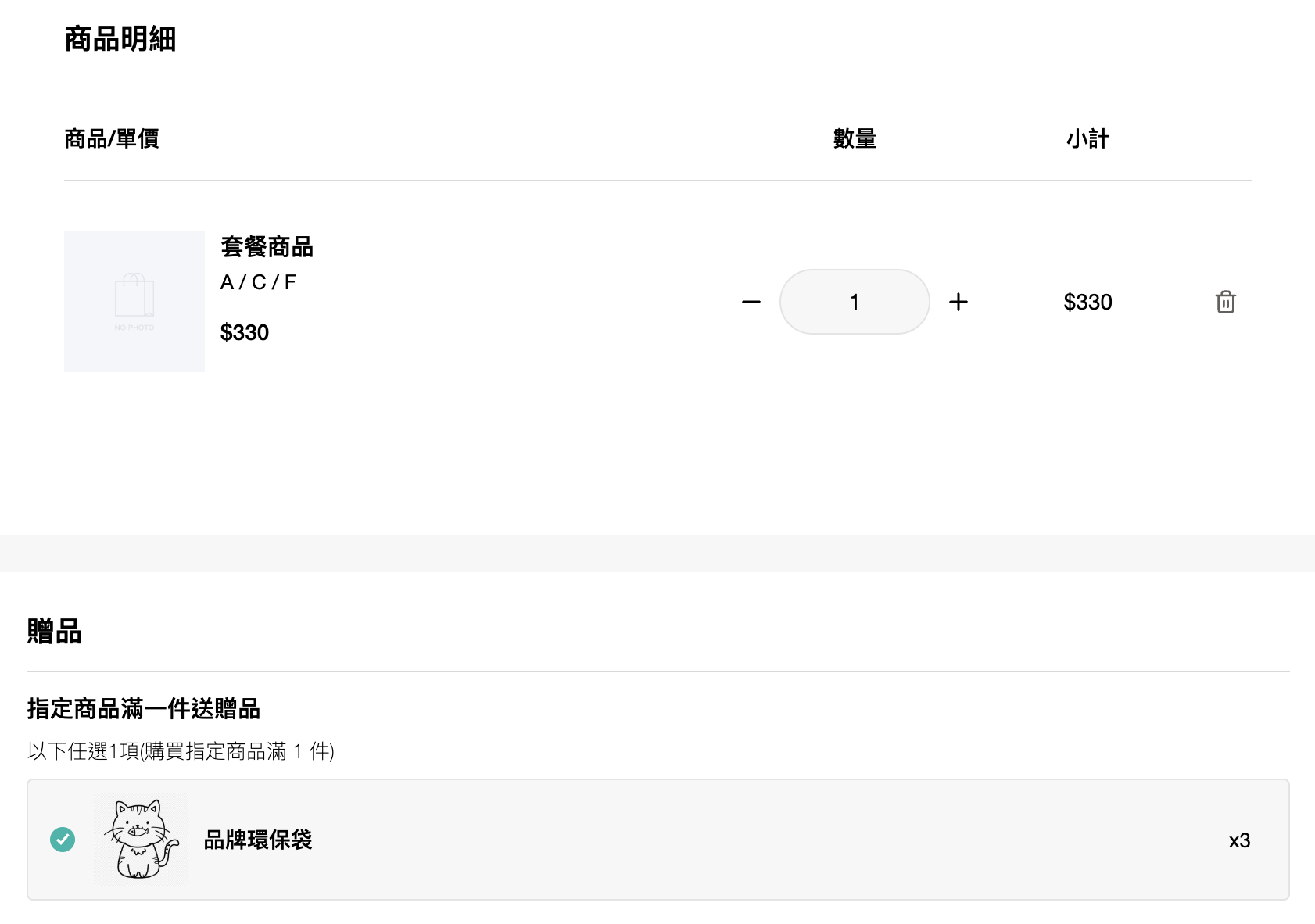Open the 套餐商品 product name link
Viewport: 1315px width, 924px height.
tap(267, 247)
